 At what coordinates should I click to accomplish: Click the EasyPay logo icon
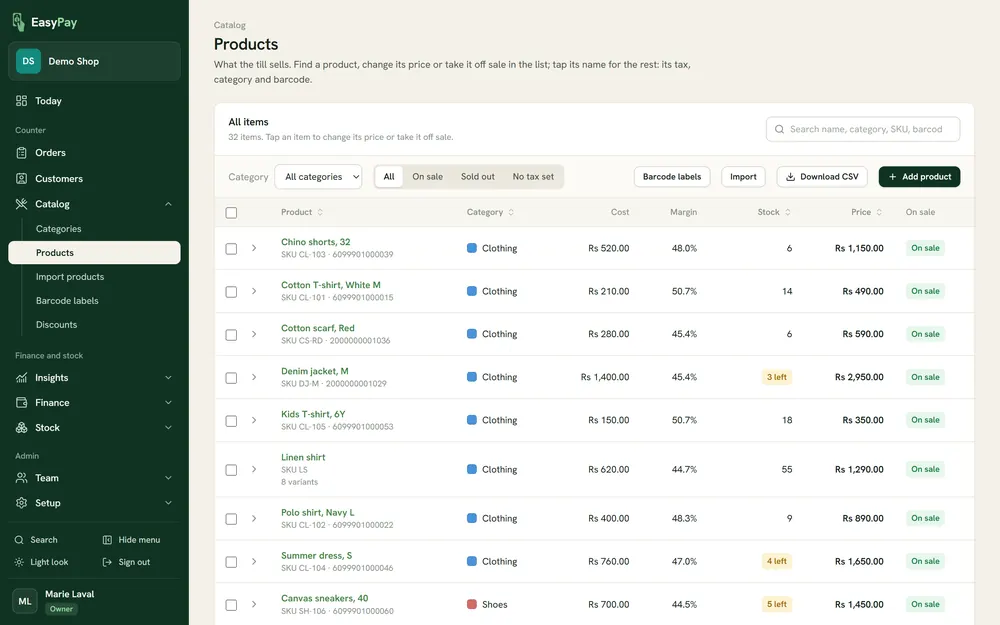18,22
